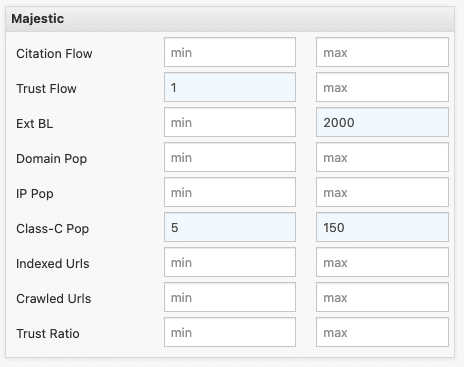Screen dimensions: 464x367
Task: Click the Indexed Urls max field
Action: click(x=382, y=262)
